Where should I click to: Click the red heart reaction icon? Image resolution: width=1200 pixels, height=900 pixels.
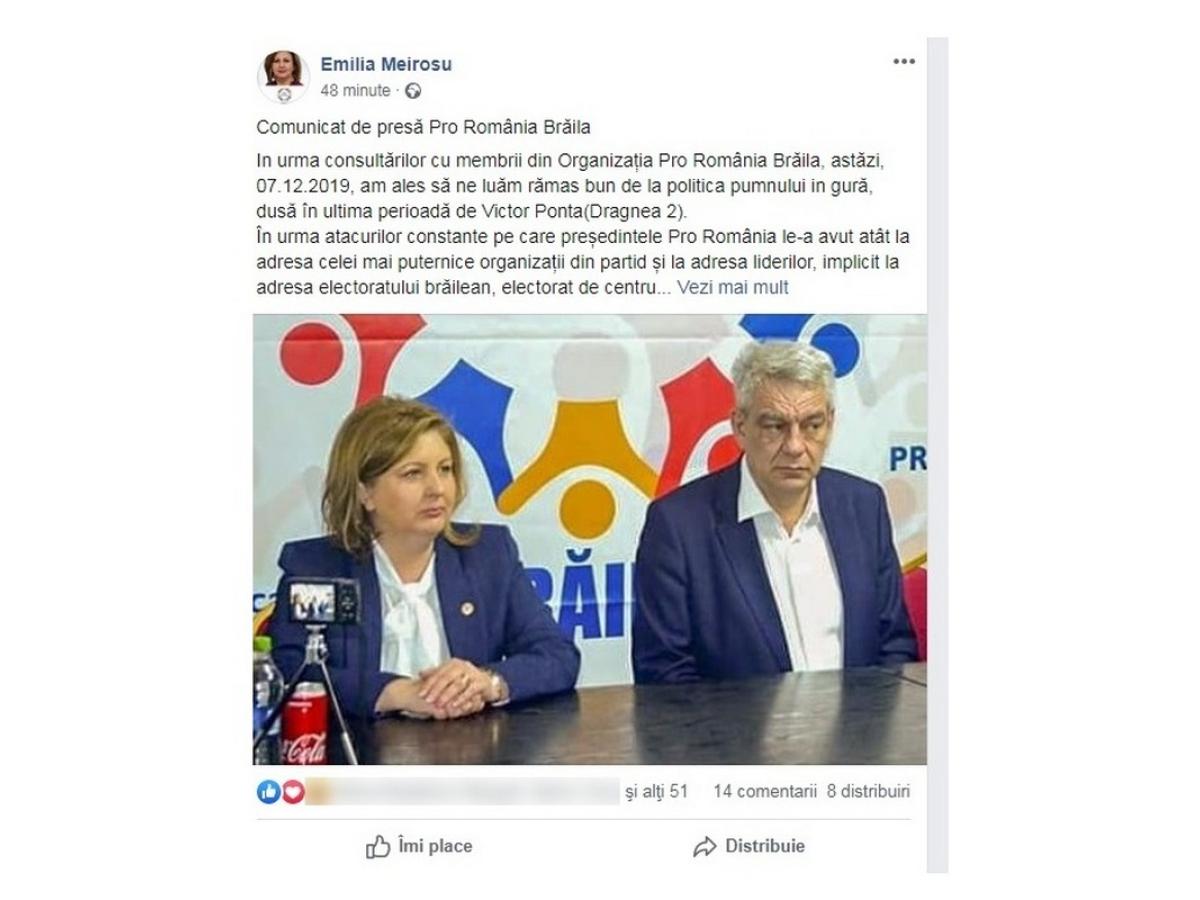click(x=292, y=792)
